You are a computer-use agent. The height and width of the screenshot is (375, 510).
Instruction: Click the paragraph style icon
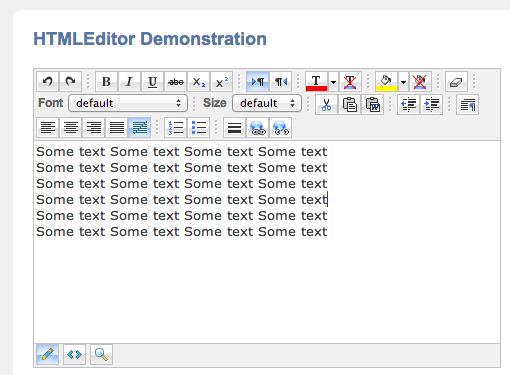click(467, 105)
